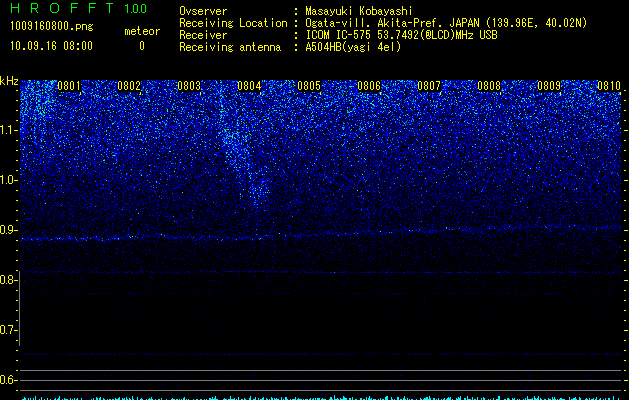Click the Receiving antenna label
The height and width of the screenshot is (400, 629).
coord(230,47)
